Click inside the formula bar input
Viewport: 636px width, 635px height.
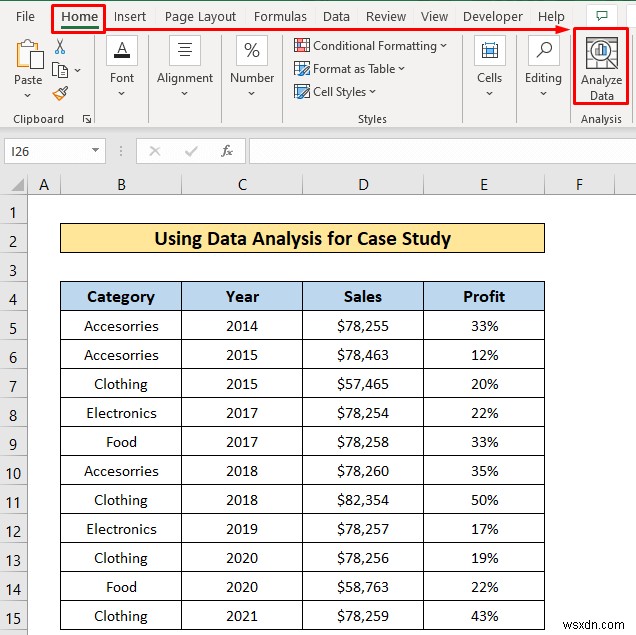coord(440,151)
